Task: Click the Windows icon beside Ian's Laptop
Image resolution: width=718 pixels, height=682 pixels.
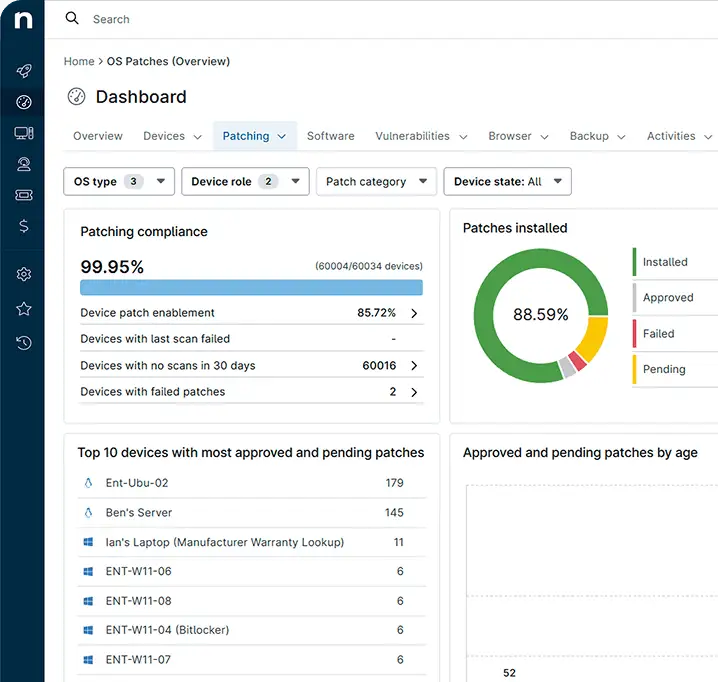Action: 88,542
